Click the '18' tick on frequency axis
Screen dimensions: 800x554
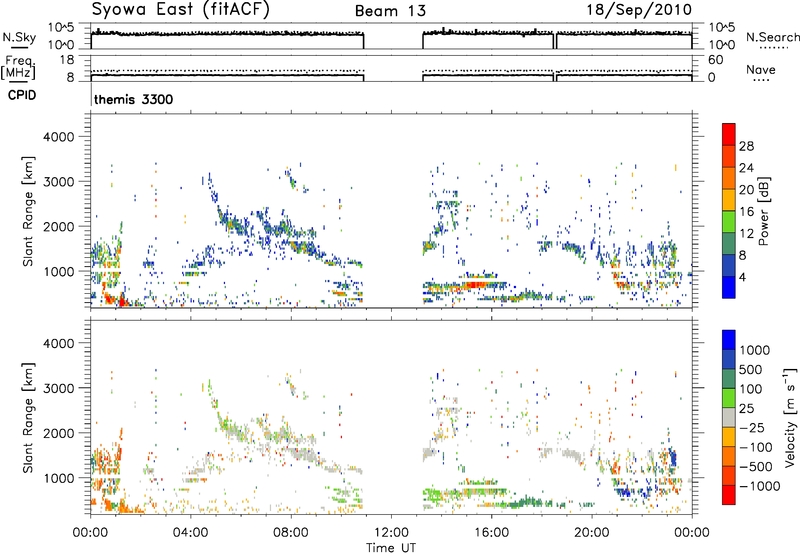[x=66, y=60]
